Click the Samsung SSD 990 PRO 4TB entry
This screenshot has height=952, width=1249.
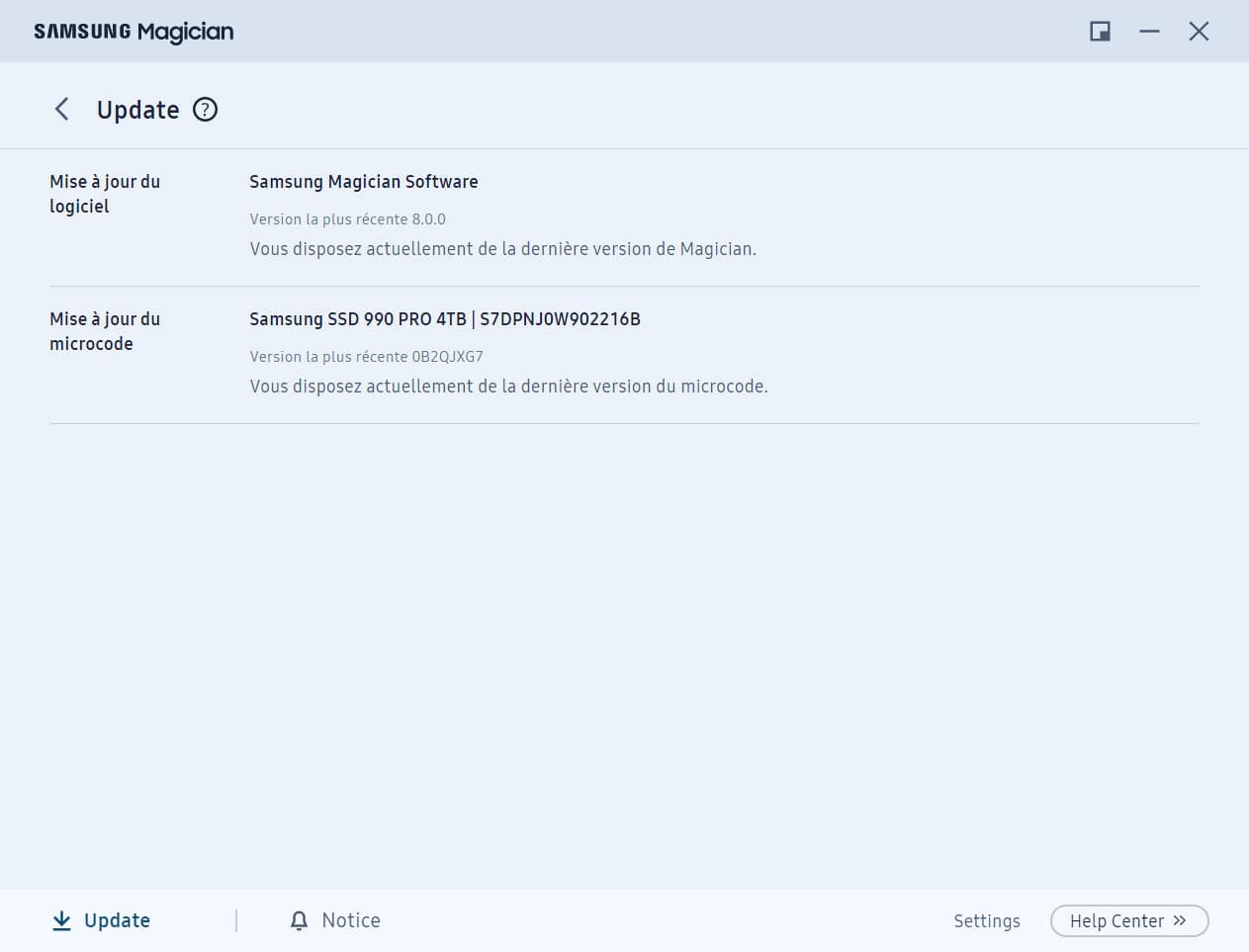[x=445, y=319]
